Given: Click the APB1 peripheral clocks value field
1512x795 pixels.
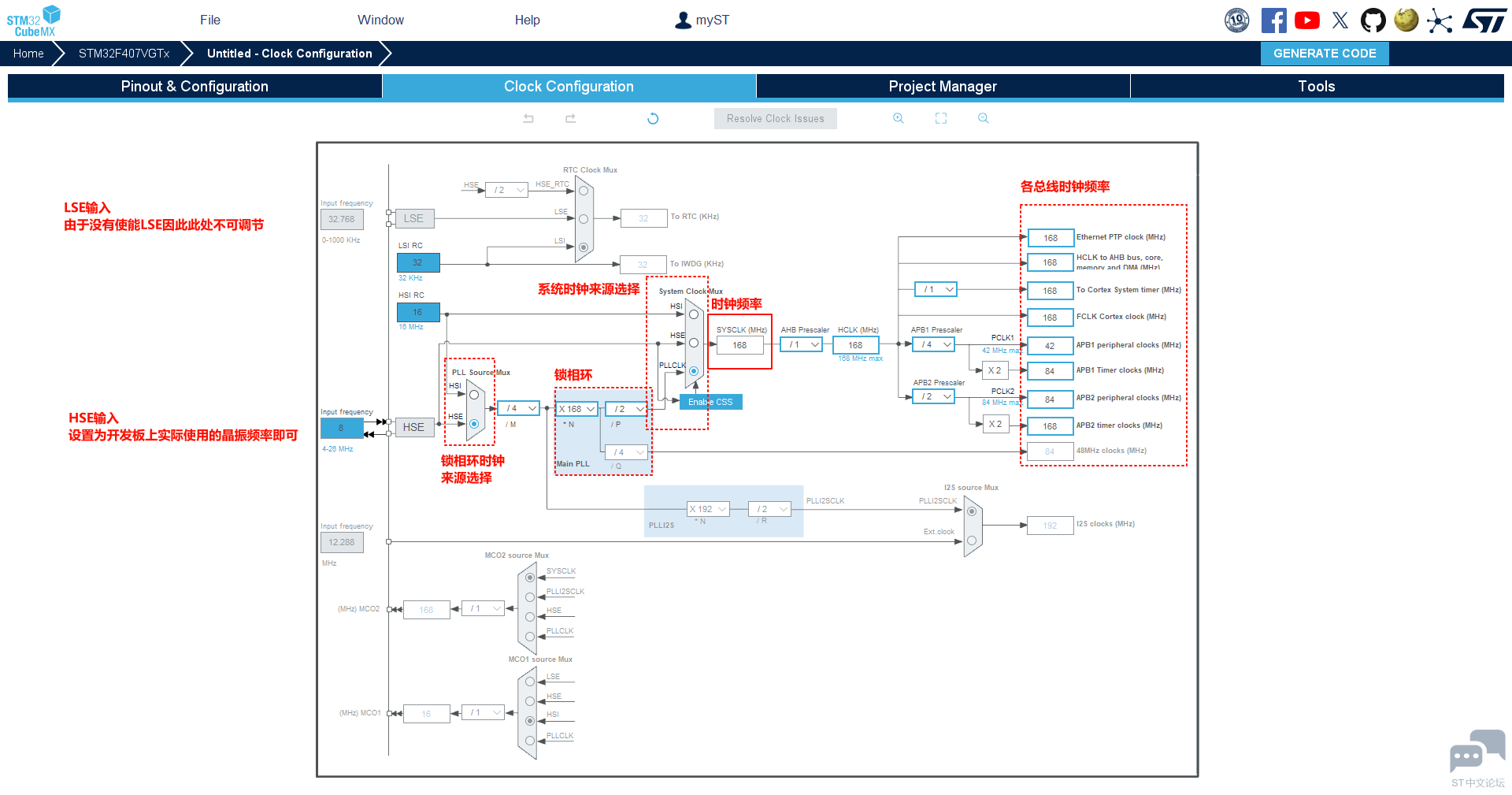Looking at the screenshot, I should (1051, 346).
